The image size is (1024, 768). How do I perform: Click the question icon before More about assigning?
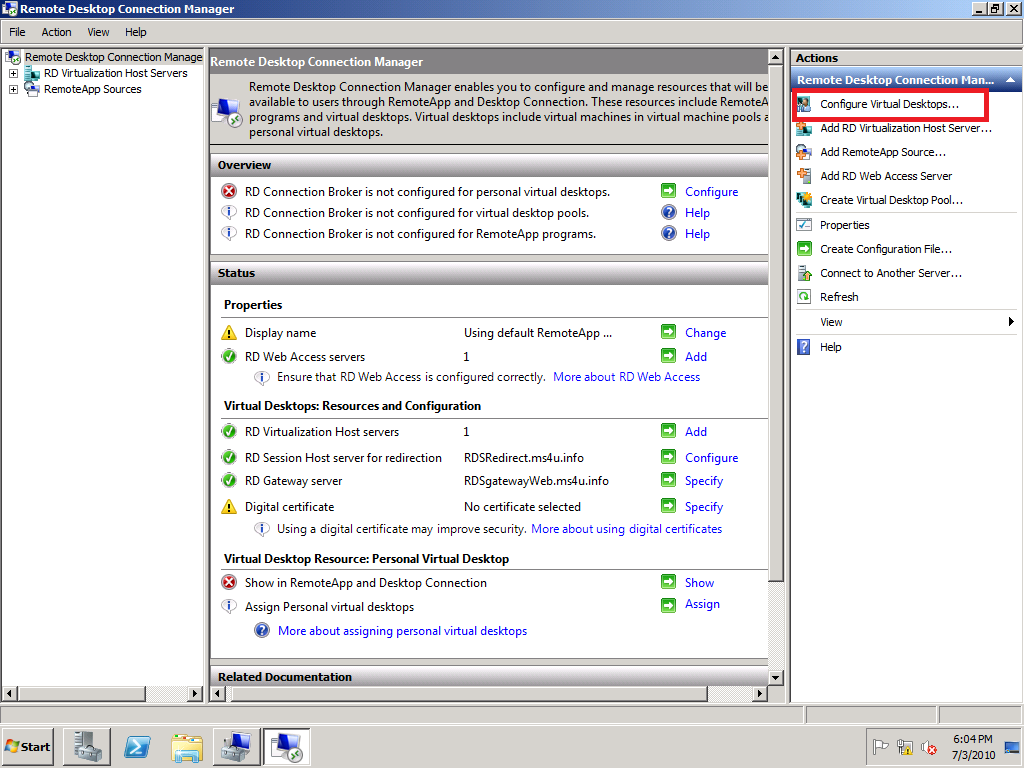coord(262,630)
